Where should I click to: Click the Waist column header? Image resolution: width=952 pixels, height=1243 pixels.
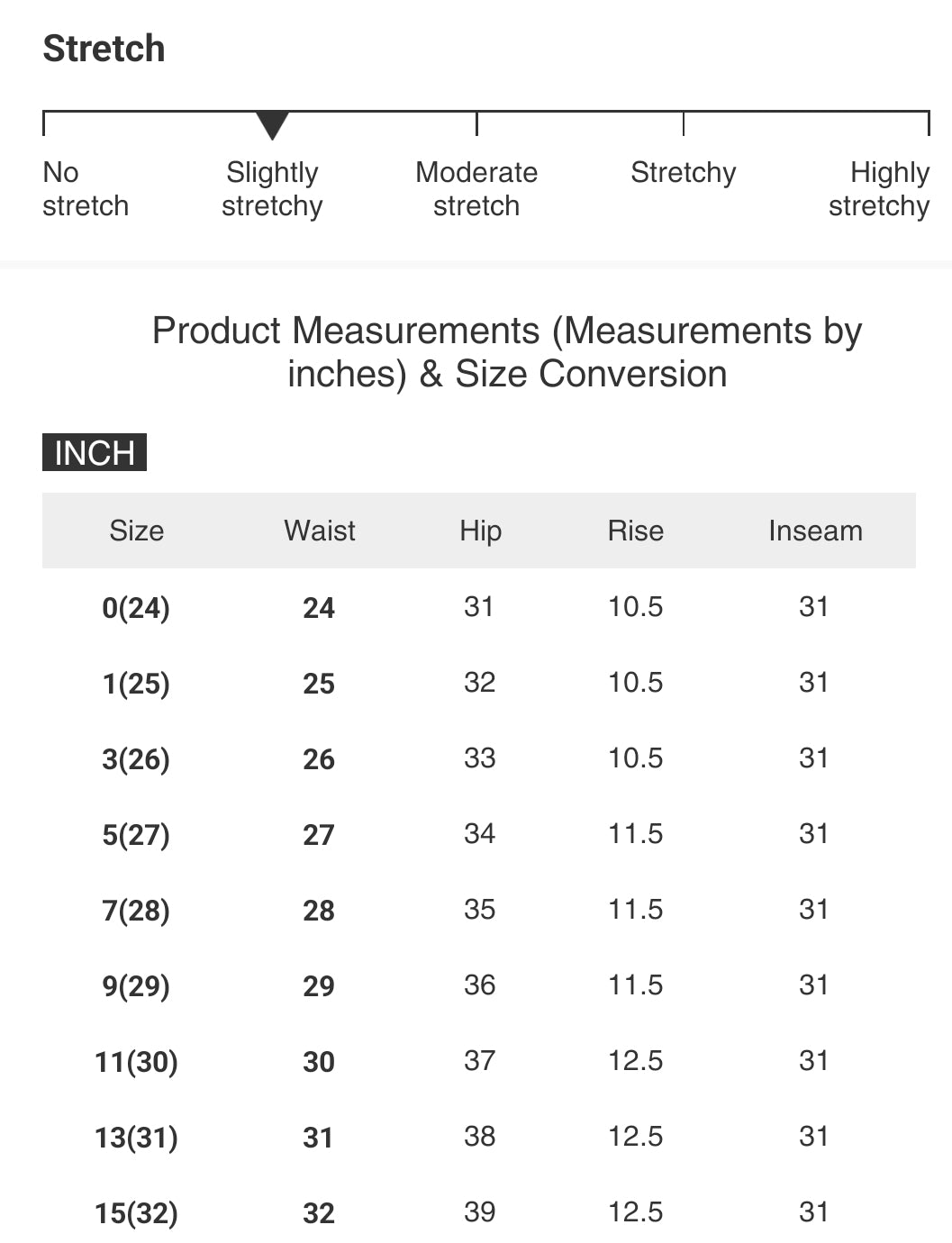click(x=320, y=531)
